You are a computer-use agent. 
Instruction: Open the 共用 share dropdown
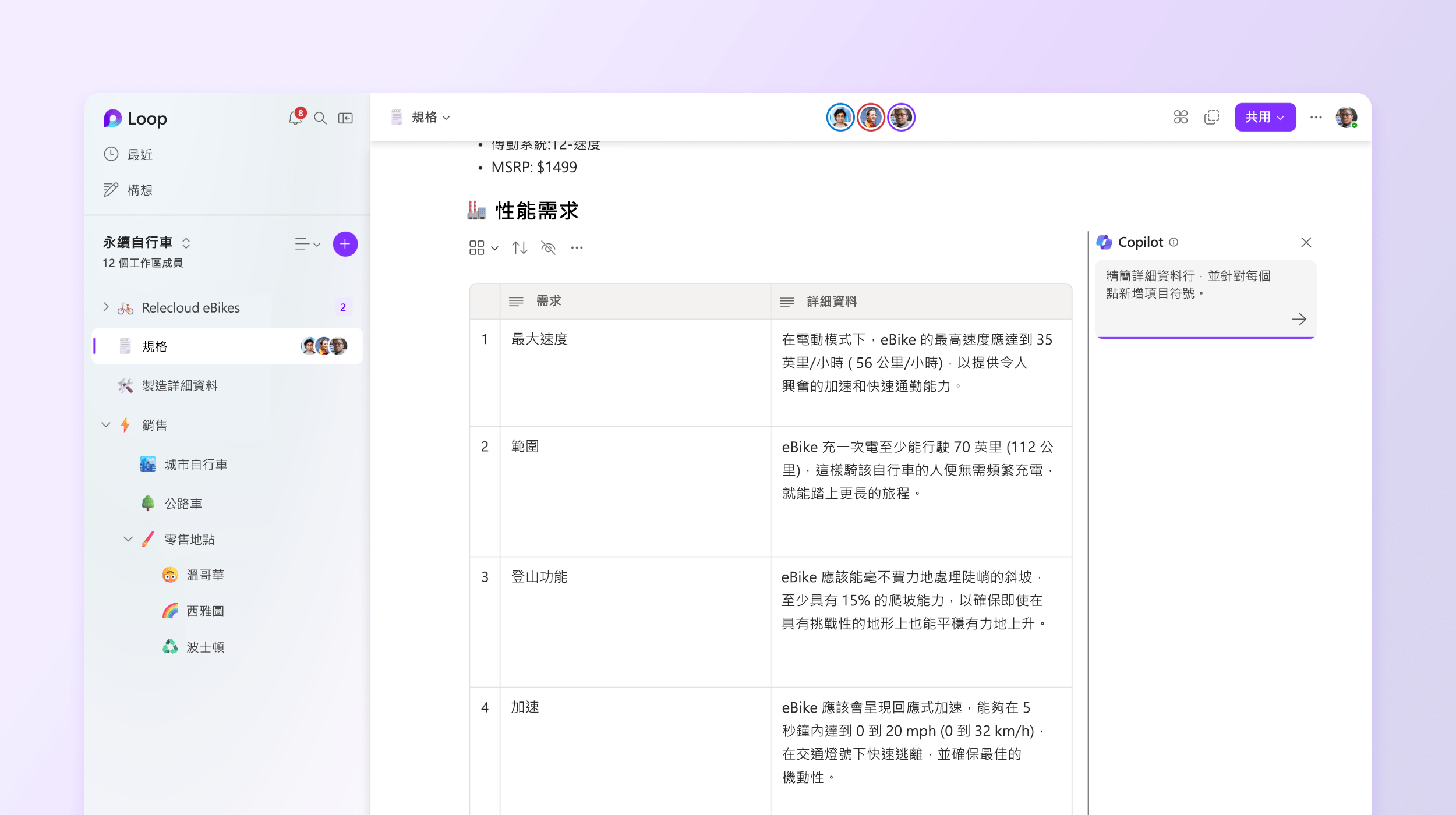coord(1265,118)
